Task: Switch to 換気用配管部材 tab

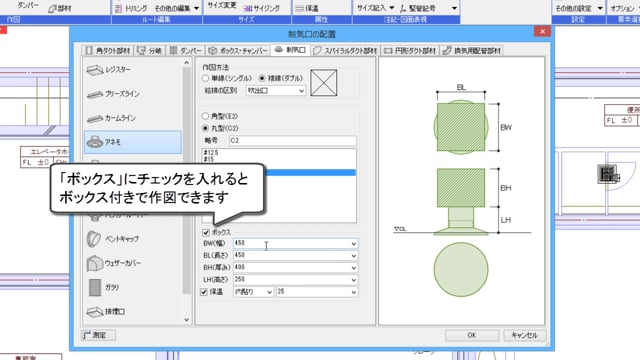Action: coord(472,51)
